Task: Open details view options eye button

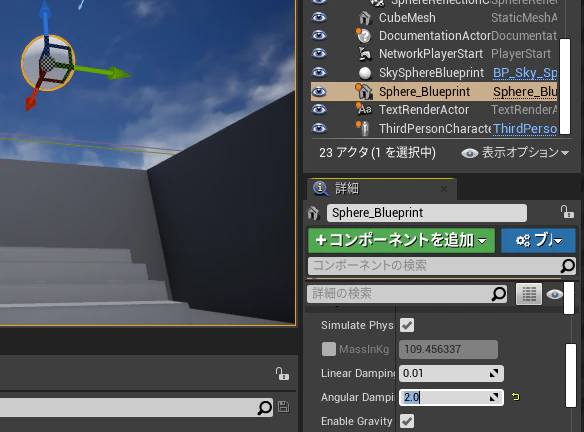Action: tap(555, 294)
